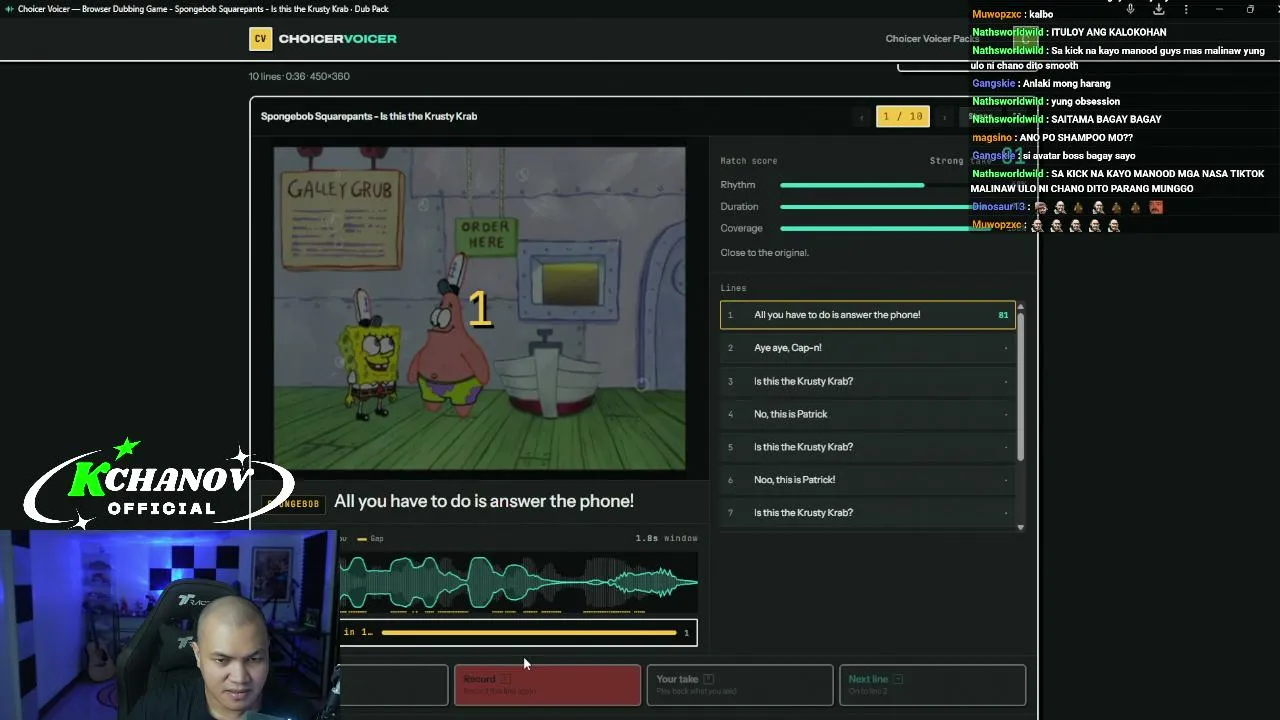The width and height of the screenshot is (1280, 720).
Task: Click the yellow countdown progress bar
Action: (529, 632)
